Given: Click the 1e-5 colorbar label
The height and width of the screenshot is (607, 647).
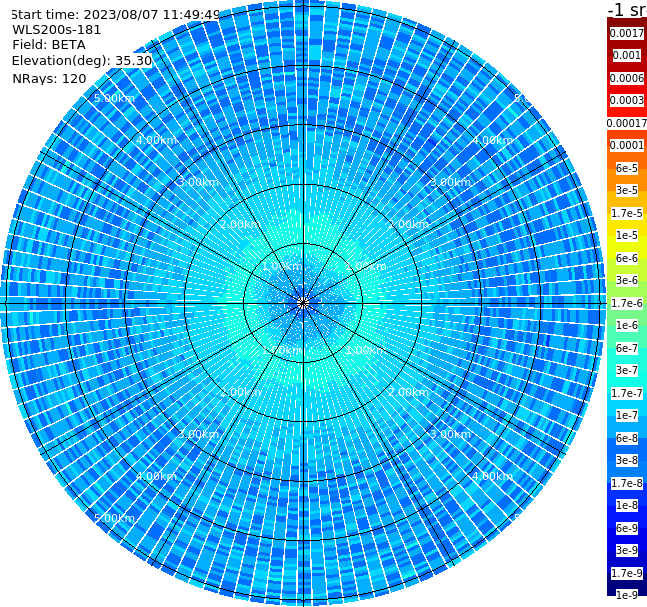Looking at the screenshot, I should coord(627,235).
